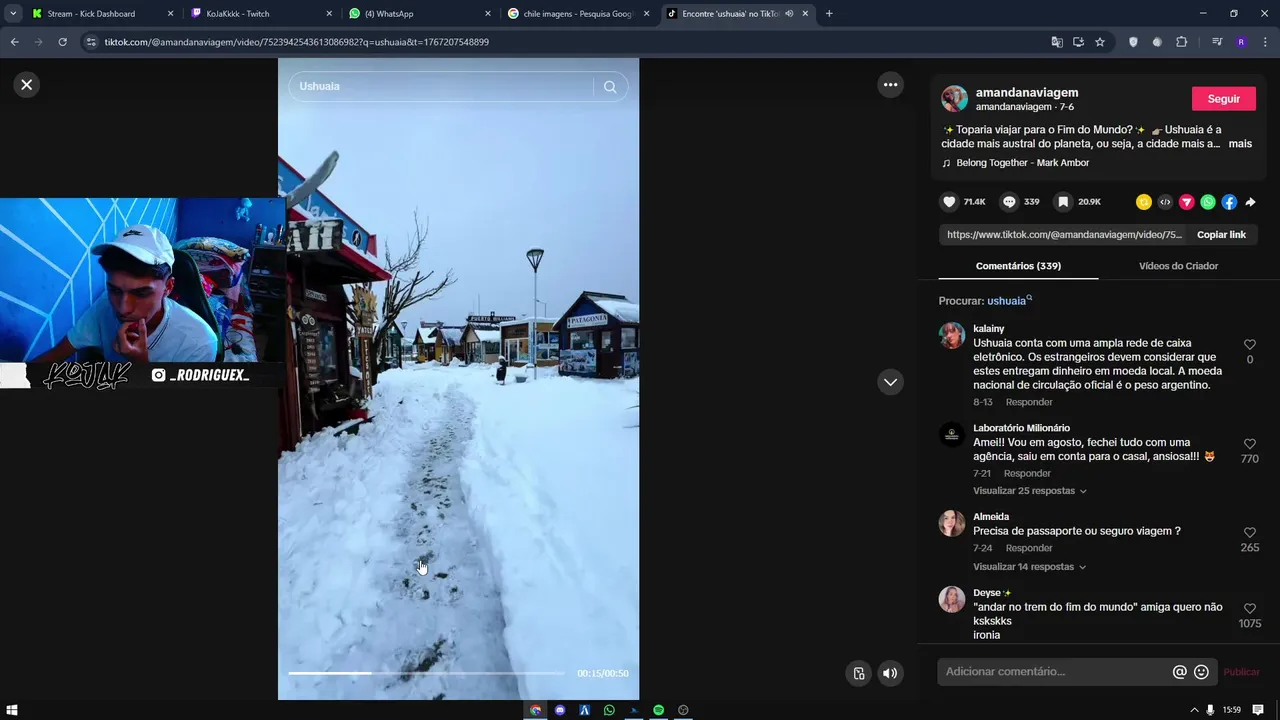
Task: Open the Chrome extensions puzzle icon
Action: click(1181, 42)
